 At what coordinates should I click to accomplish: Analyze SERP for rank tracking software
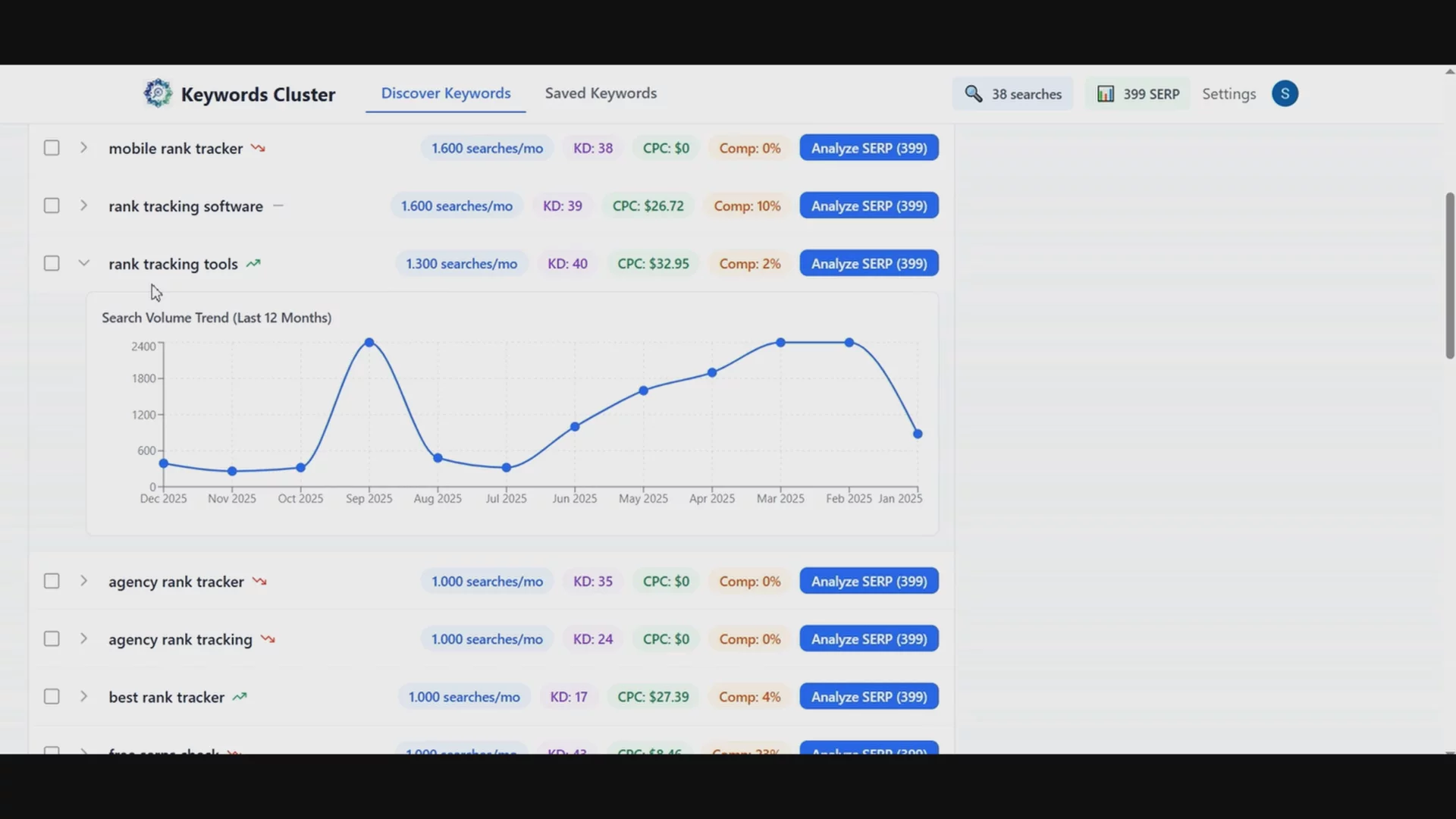(x=869, y=206)
